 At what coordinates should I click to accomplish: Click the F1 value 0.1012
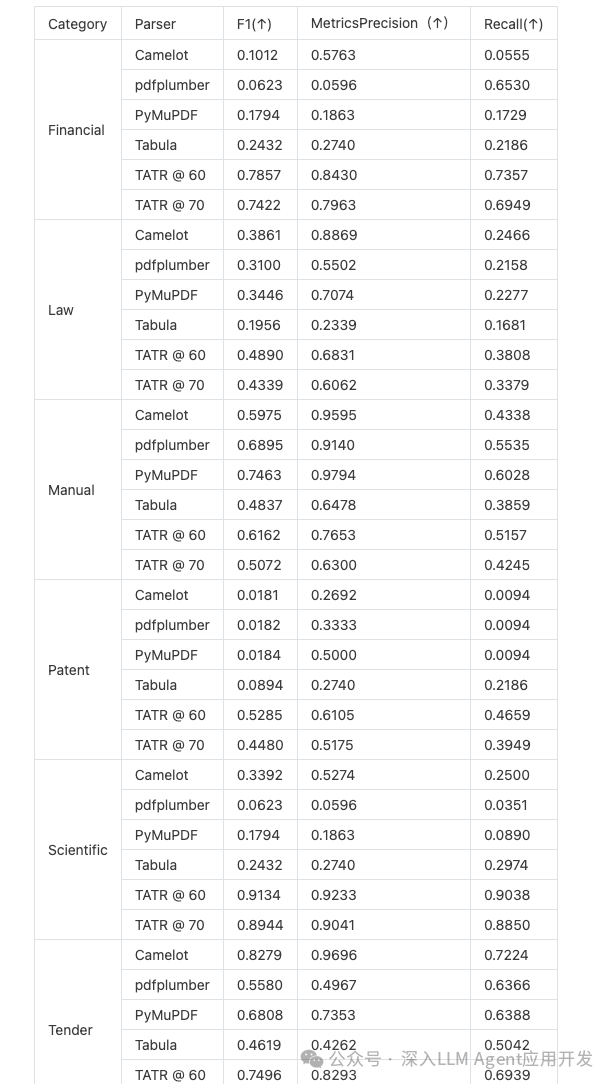tap(259, 55)
